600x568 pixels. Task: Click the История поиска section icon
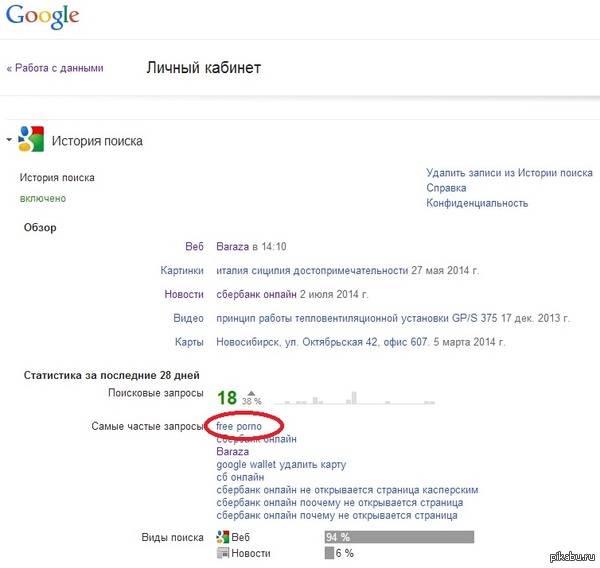pyautogui.click(x=31, y=140)
